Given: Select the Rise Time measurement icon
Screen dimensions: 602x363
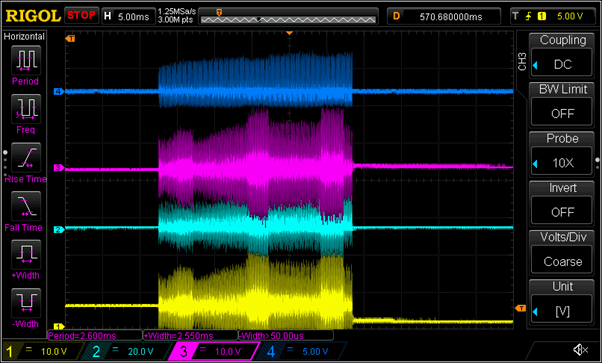Looking at the screenshot, I should click(x=25, y=157).
